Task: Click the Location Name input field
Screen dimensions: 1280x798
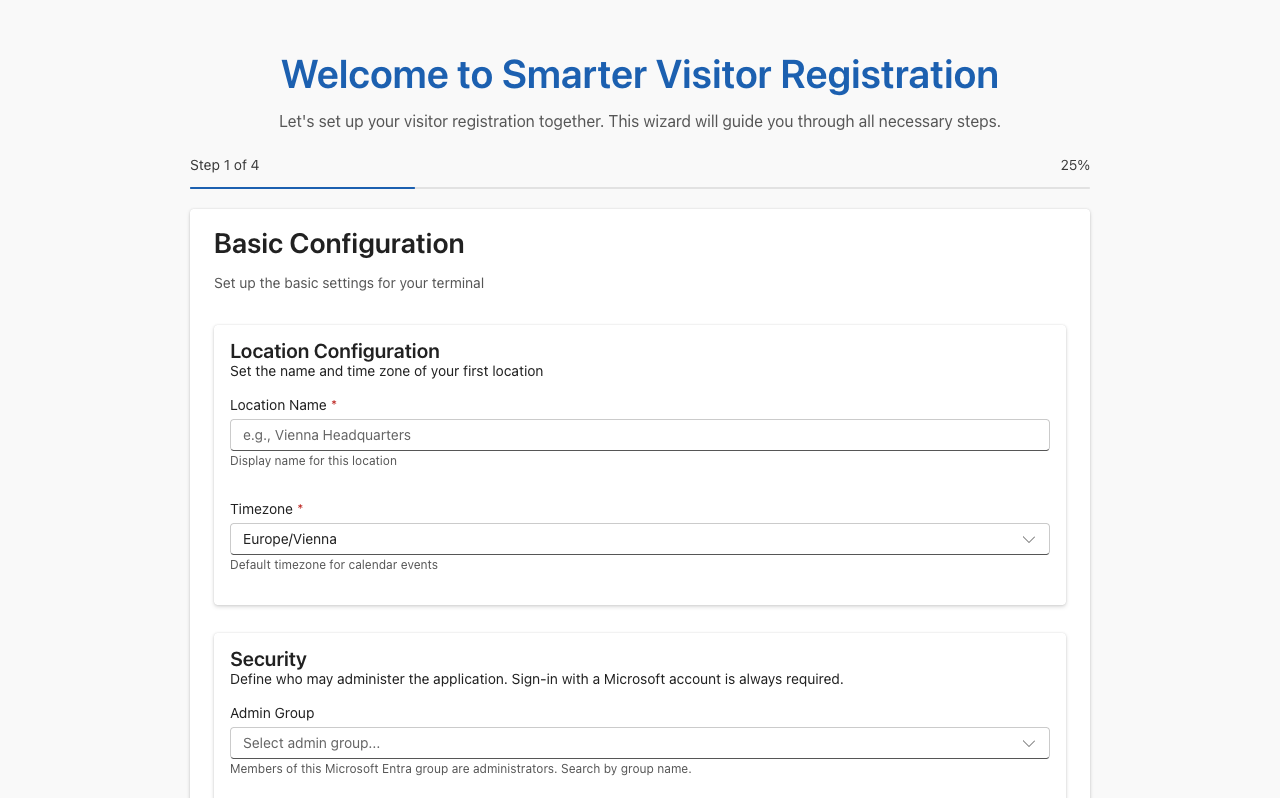Action: pyautogui.click(x=640, y=435)
